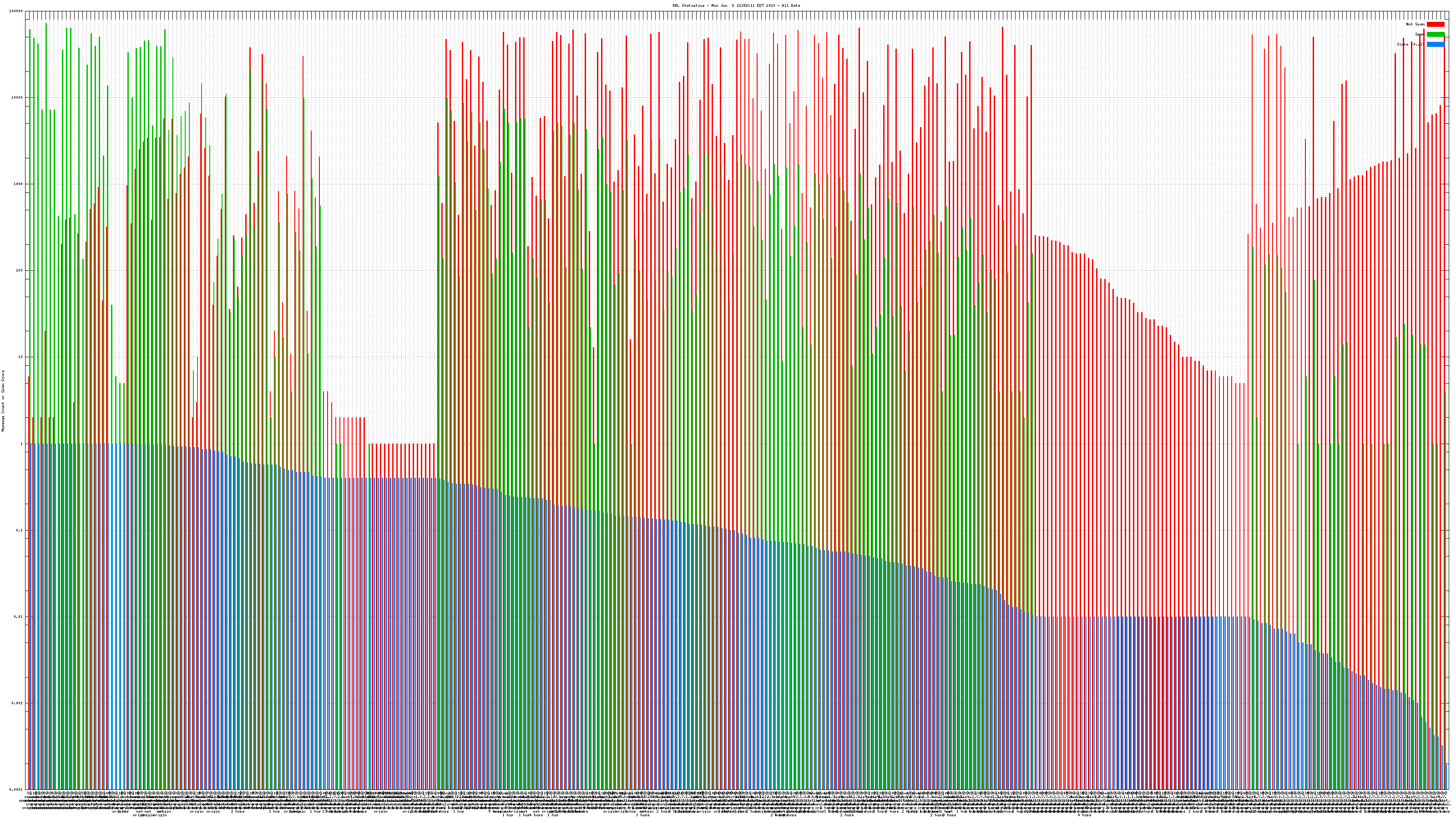
Task: Click the 100000 y-axis tick label
Action: click(x=16, y=11)
